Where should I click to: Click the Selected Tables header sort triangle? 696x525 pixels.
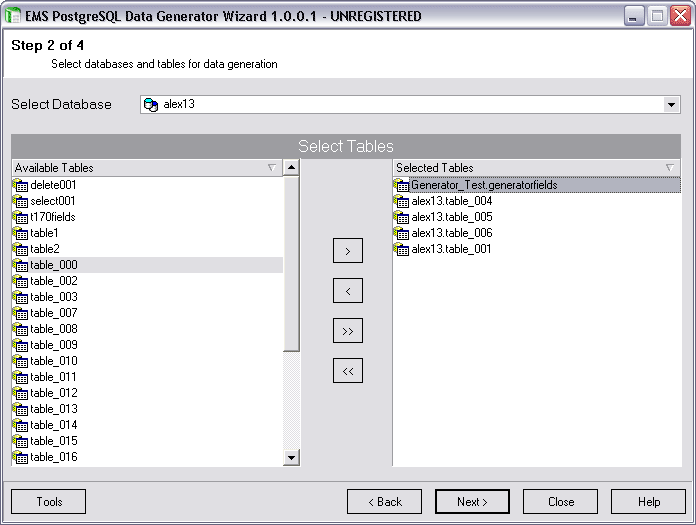[x=670, y=168]
